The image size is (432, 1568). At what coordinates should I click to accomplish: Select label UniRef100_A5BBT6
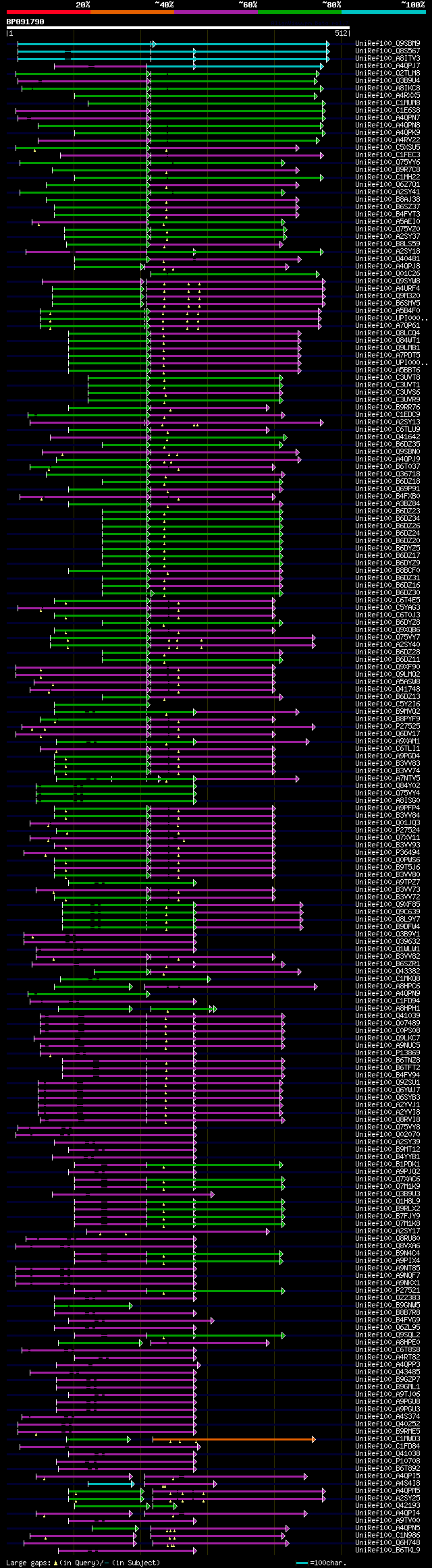click(387, 370)
